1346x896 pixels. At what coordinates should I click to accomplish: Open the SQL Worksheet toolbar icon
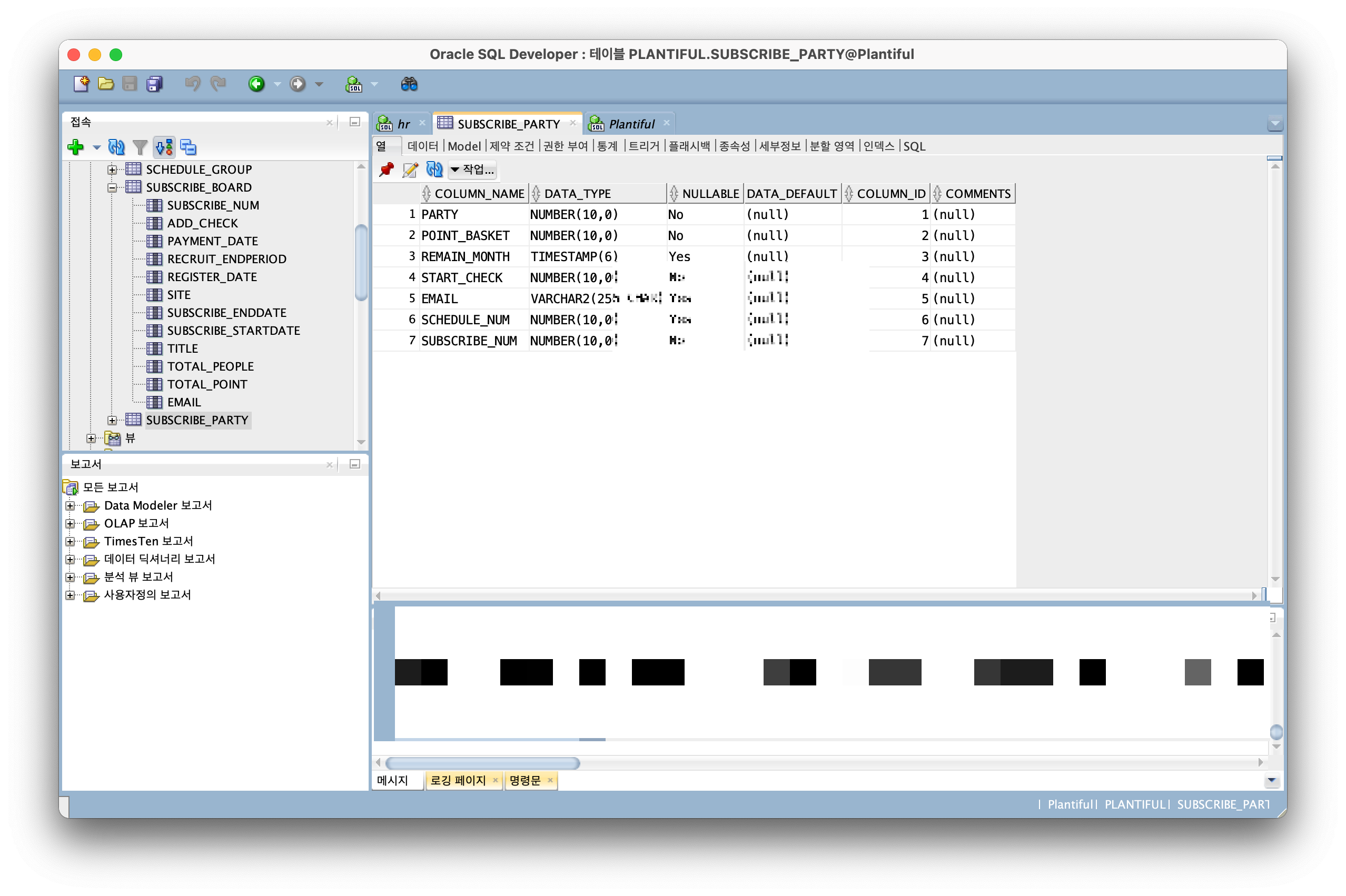point(354,84)
